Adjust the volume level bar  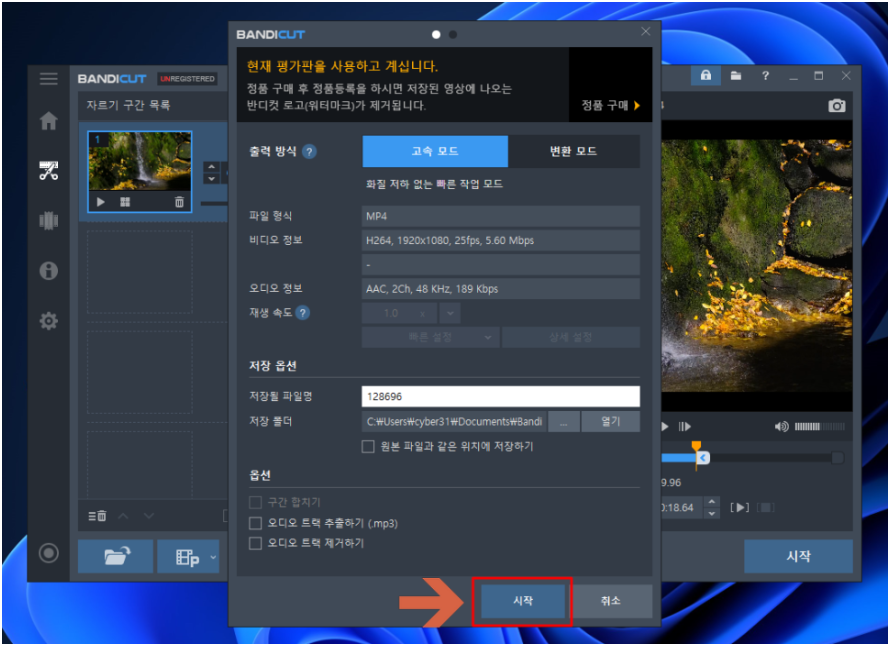tap(820, 426)
